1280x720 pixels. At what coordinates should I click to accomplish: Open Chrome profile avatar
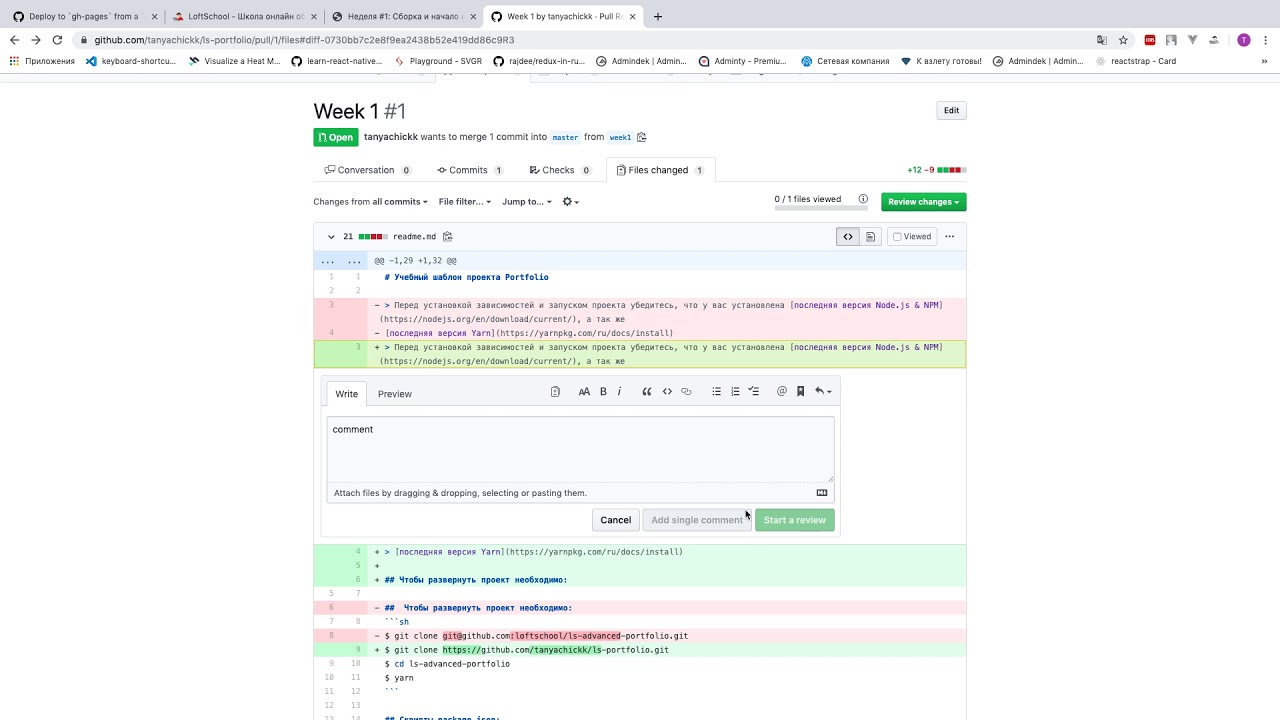point(1244,40)
